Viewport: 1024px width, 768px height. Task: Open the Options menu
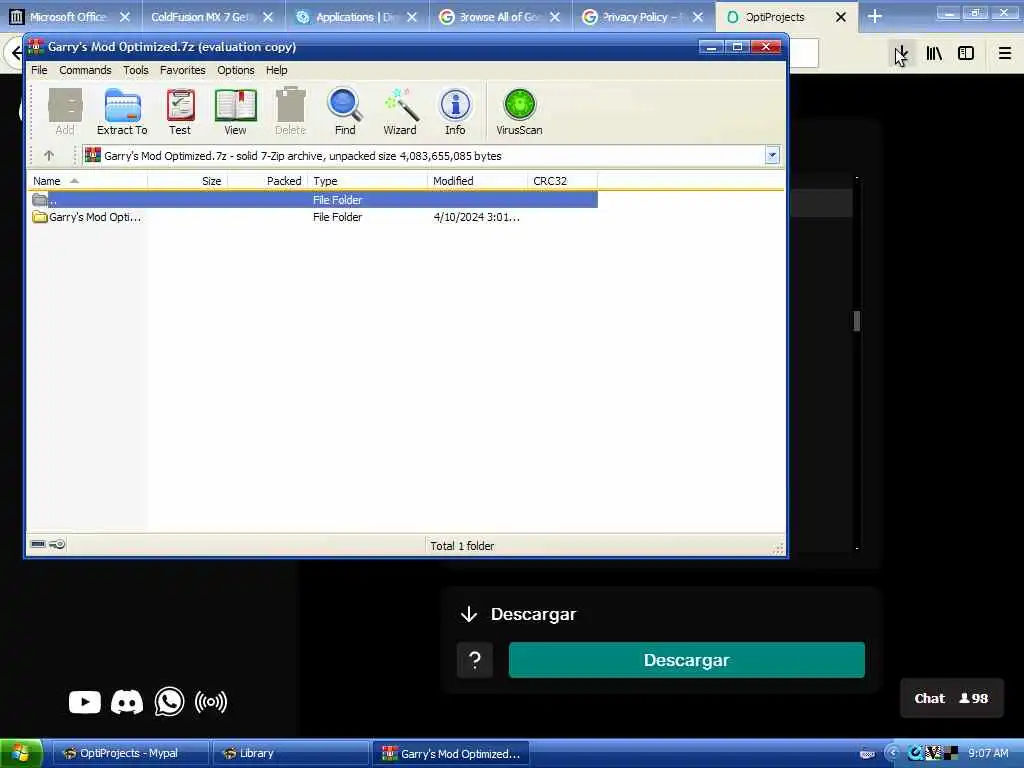(236, 70)
